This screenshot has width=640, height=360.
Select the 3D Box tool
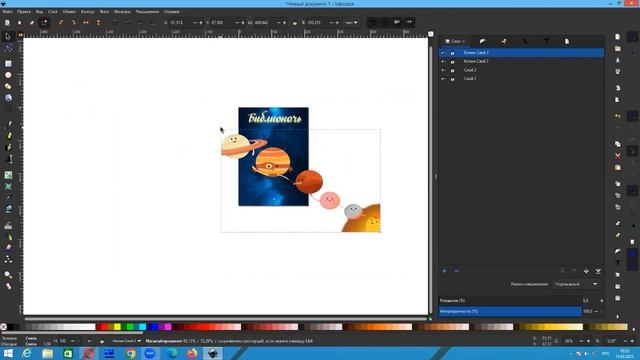pyautogui.click(x=8, y=98)
